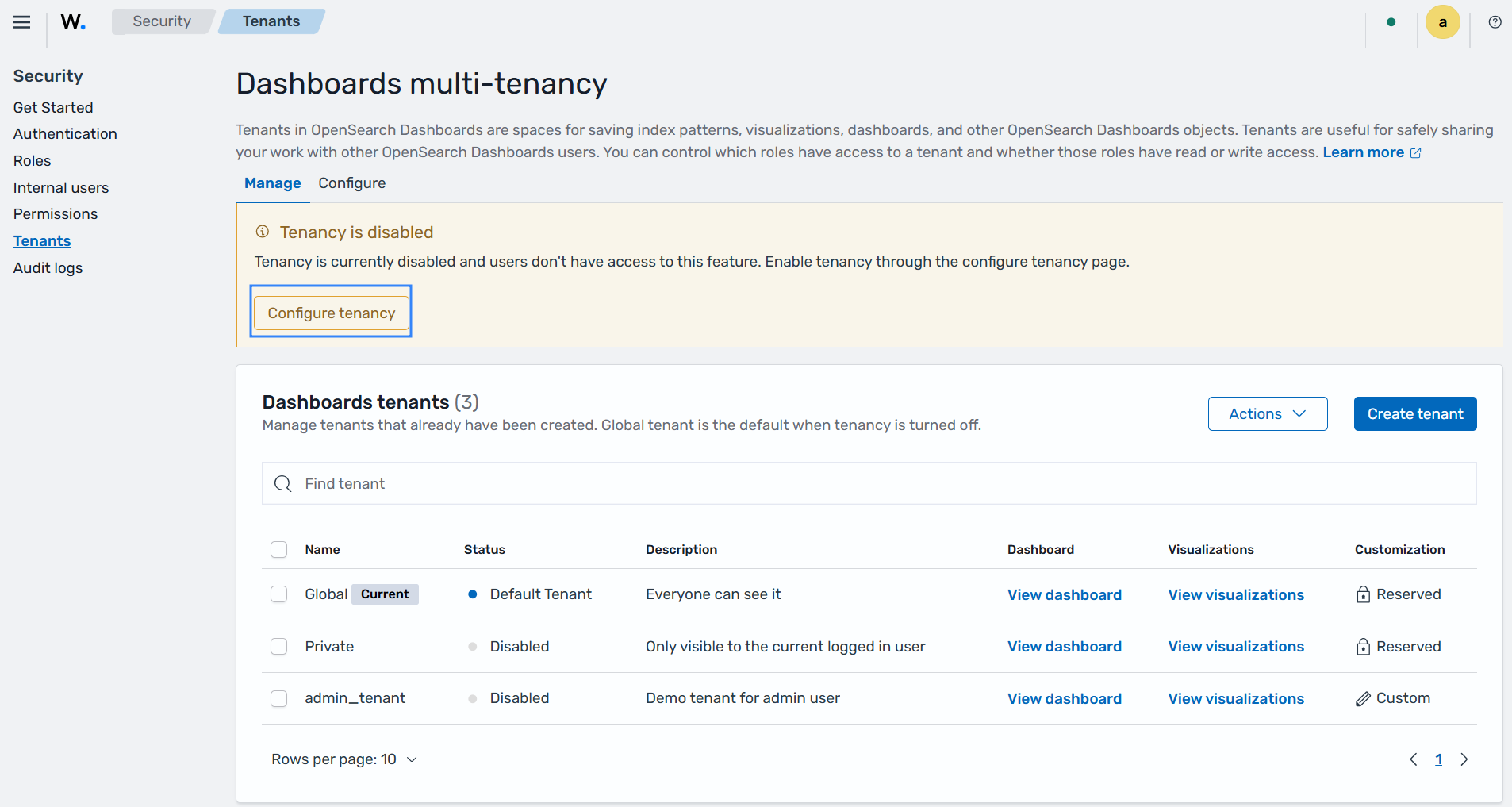
Task: View dashboard for admin_tenant
Action: coord(1065,699)
